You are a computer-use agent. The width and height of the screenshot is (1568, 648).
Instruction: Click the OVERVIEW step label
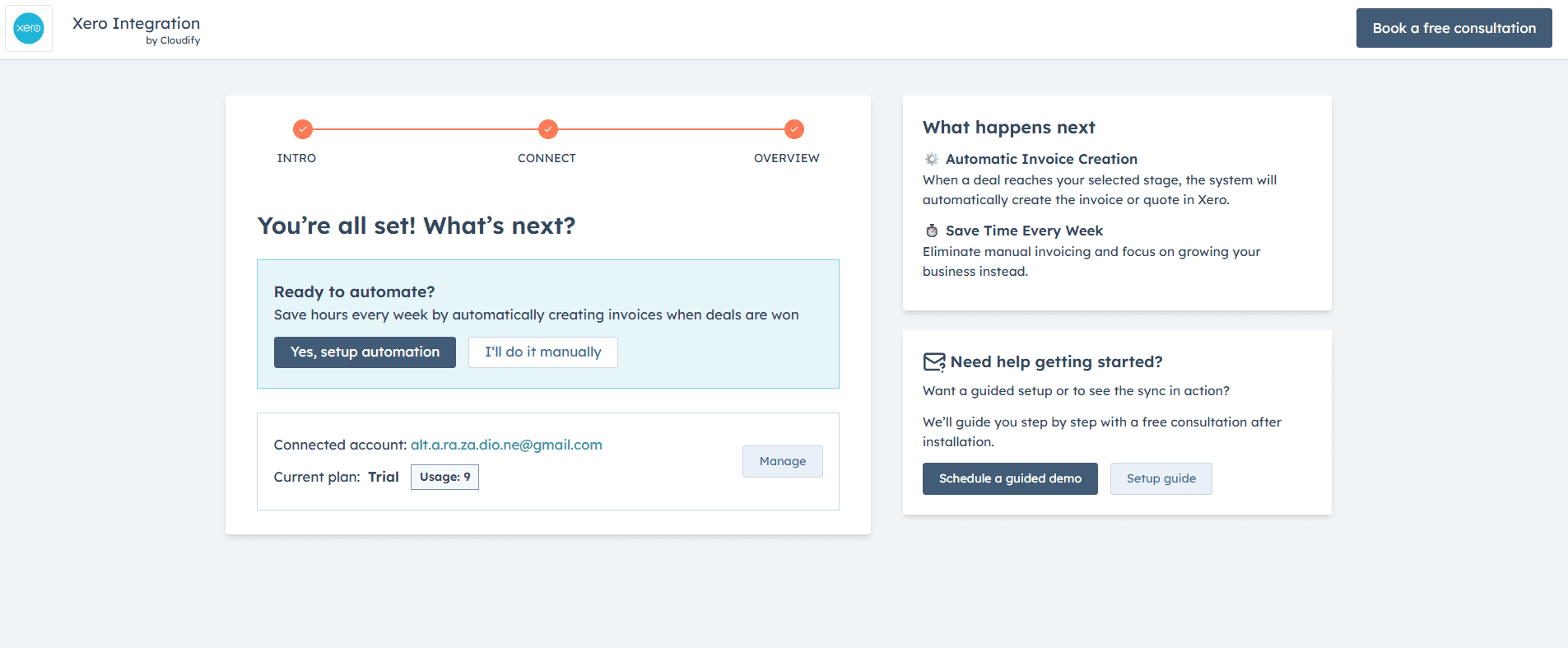pos(787,158)
